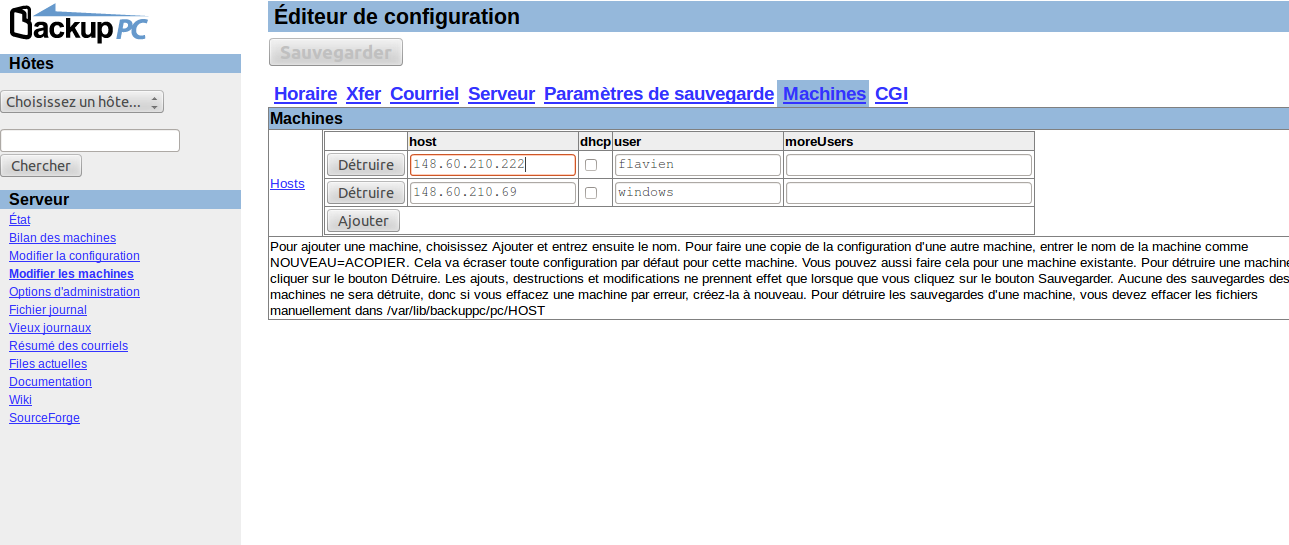This screenshot has width=1289, height=545.
Task: Click the user field containing windows
Action: [x=697, y=193]
